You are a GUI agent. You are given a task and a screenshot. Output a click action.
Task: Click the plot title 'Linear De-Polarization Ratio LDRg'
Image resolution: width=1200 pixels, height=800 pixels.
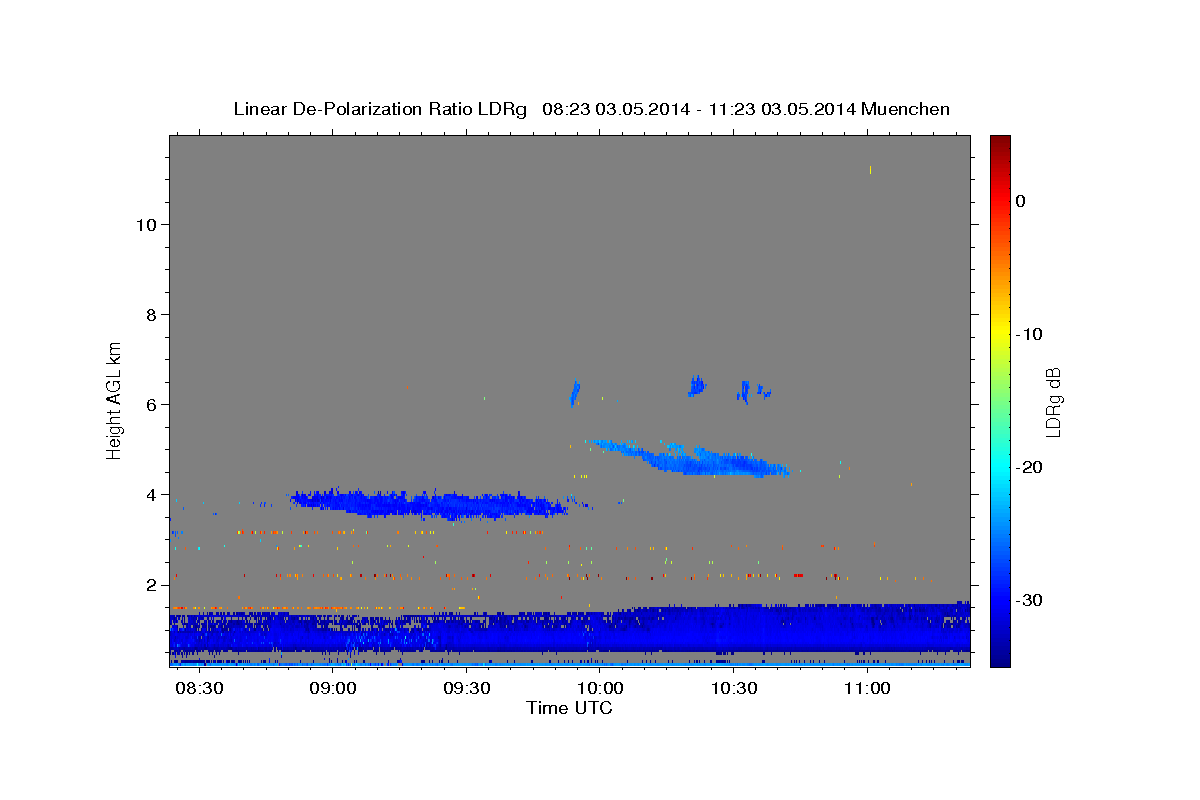click(380, 109)
